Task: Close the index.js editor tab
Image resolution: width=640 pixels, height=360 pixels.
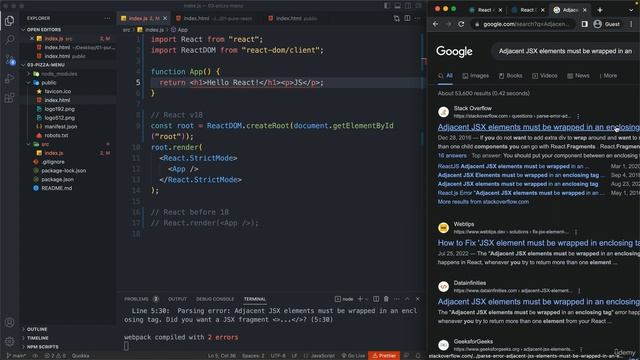Action: (165, 18)
